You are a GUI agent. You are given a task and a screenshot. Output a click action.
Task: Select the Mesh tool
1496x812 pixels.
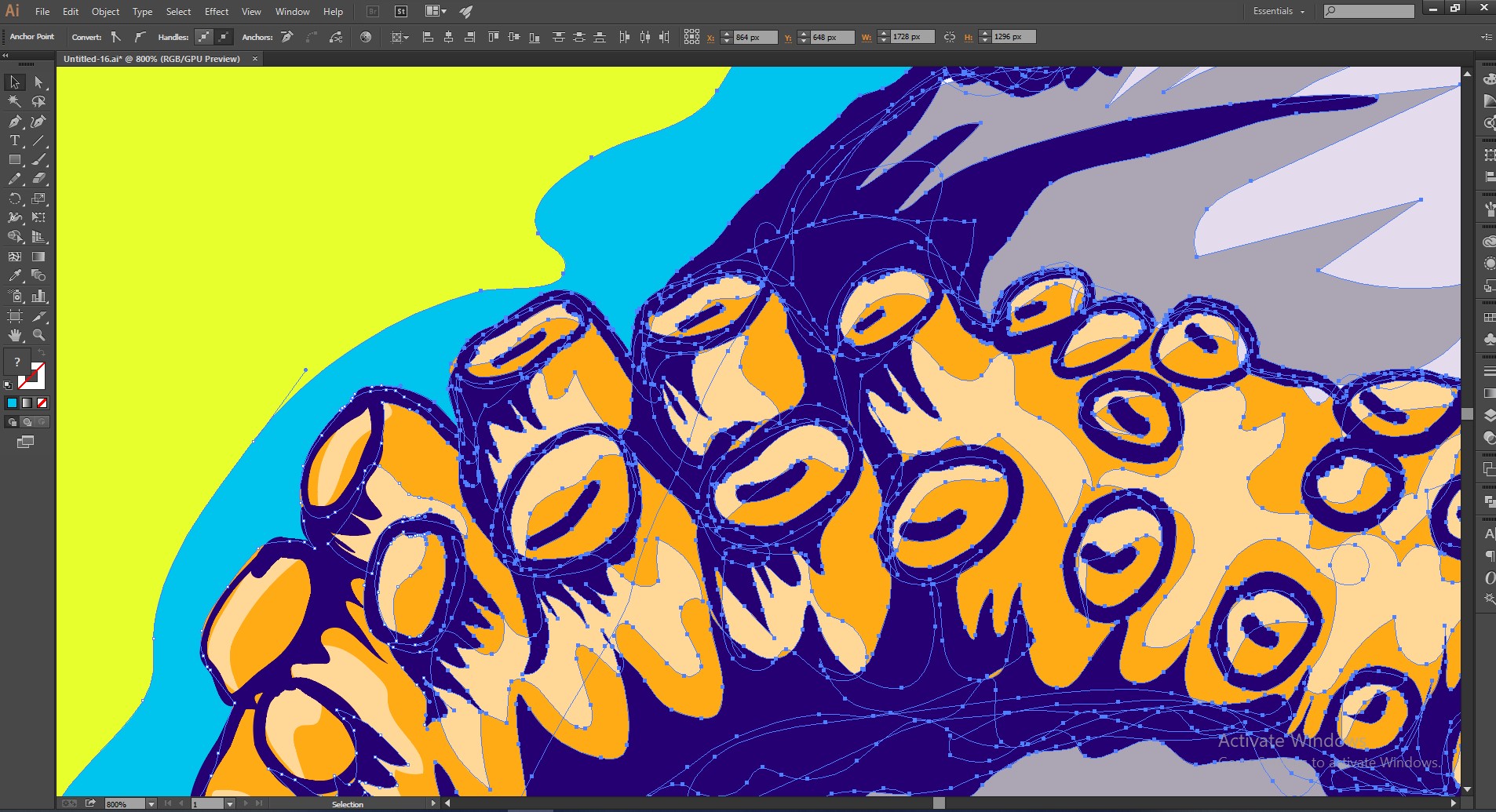(x=15, y=257)
